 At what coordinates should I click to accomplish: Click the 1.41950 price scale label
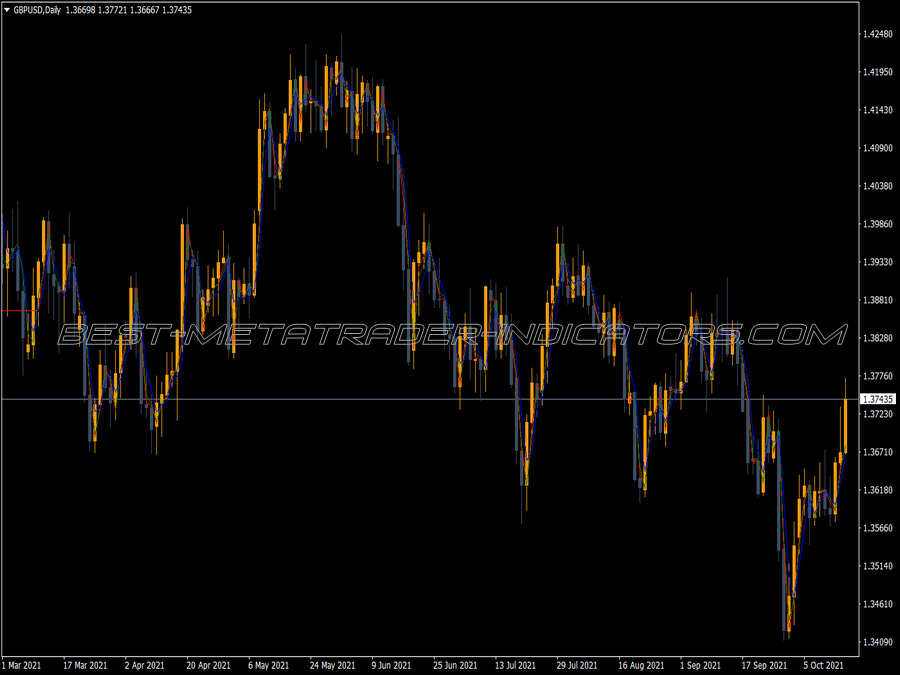[x=878, y=72]
